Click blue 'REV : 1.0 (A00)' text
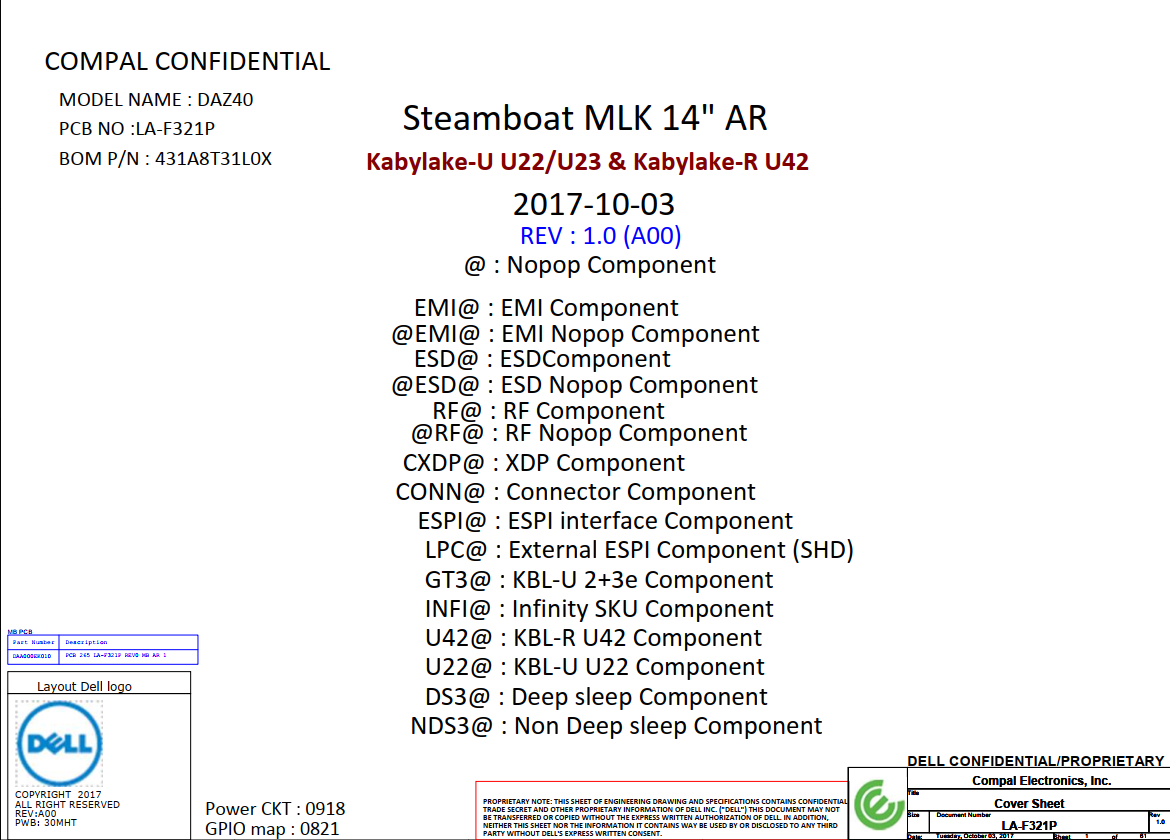The width and height of the screenshot is (1170, 840). coord(600,236)
